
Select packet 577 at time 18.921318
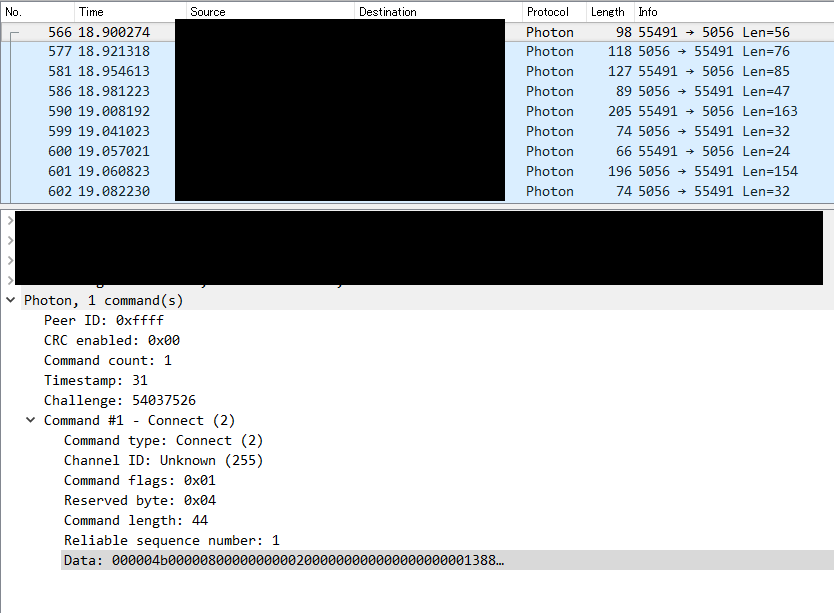pyautogui.click(x=417, y=52)
